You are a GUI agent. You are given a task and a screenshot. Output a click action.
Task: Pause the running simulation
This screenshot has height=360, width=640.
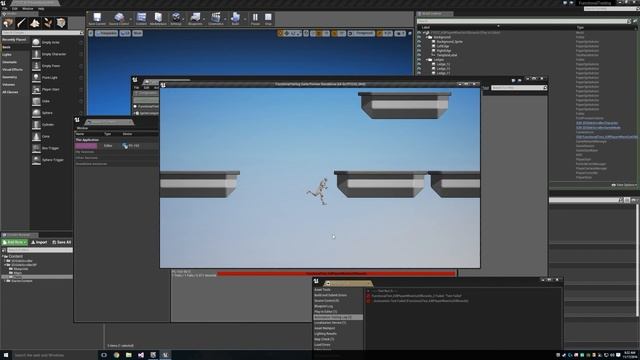click(255, 19)
